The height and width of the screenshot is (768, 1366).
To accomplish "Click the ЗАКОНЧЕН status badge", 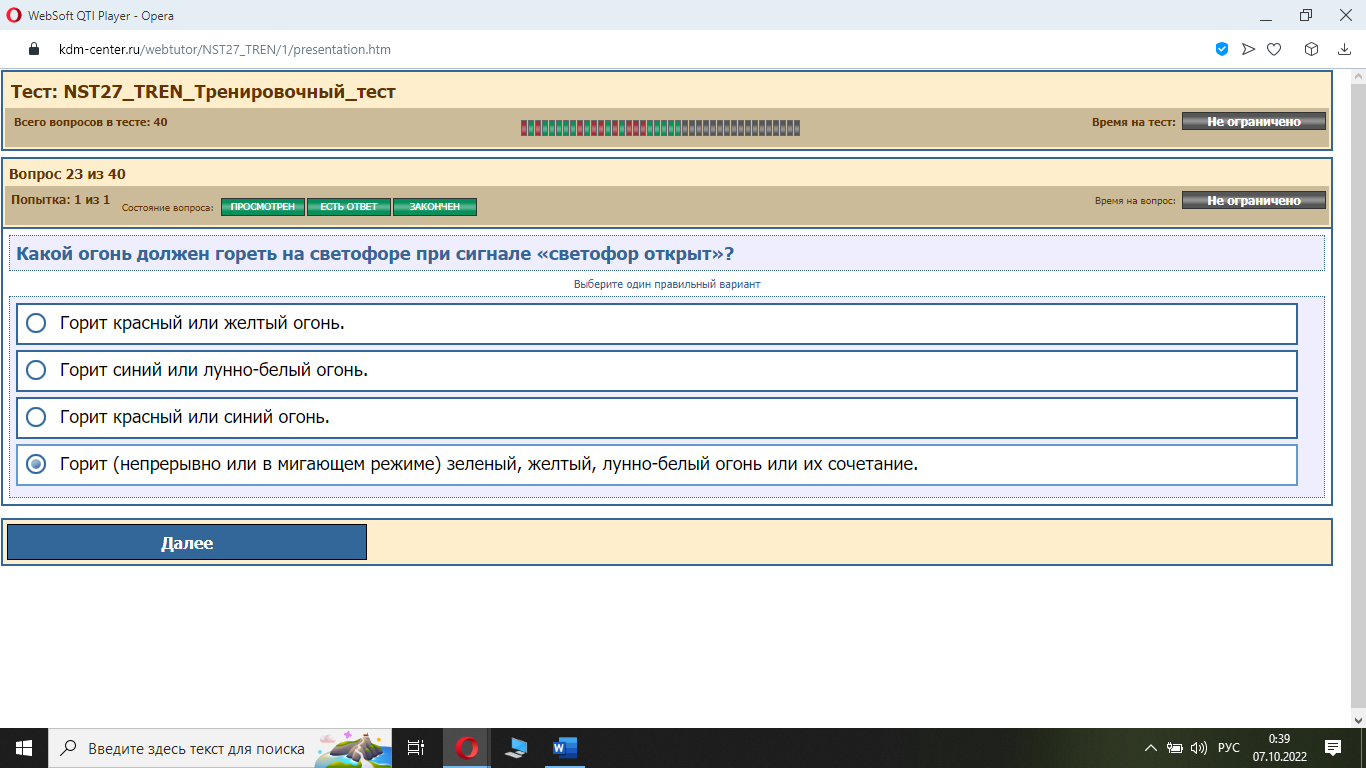I will coord(435,207).
